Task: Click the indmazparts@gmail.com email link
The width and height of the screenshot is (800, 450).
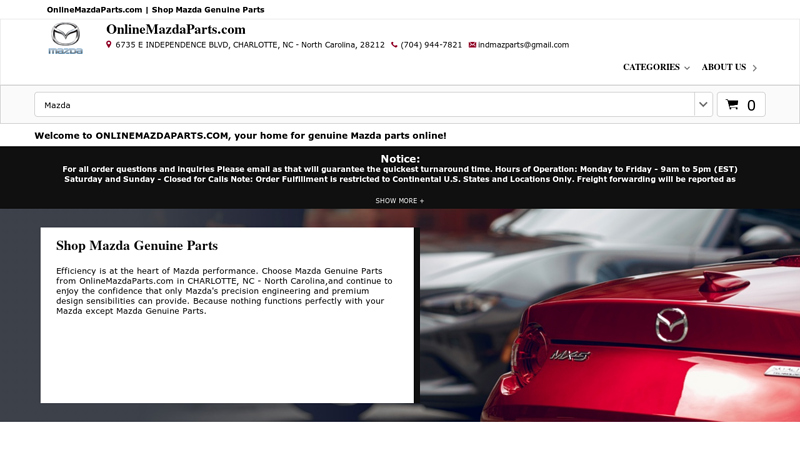Action: click(523, 45)
